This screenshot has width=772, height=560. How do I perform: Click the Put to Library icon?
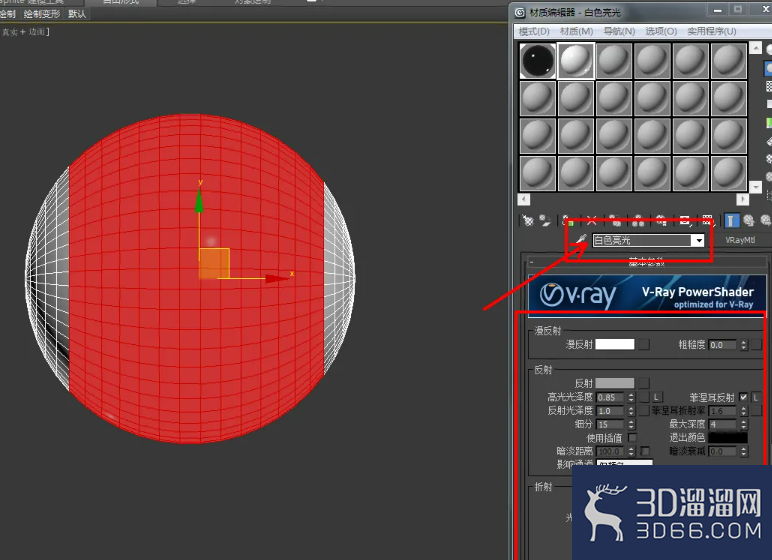[661, 220]
